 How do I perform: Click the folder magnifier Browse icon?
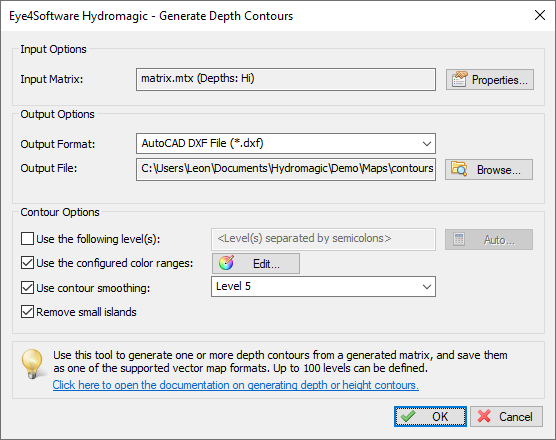point(459,169)
